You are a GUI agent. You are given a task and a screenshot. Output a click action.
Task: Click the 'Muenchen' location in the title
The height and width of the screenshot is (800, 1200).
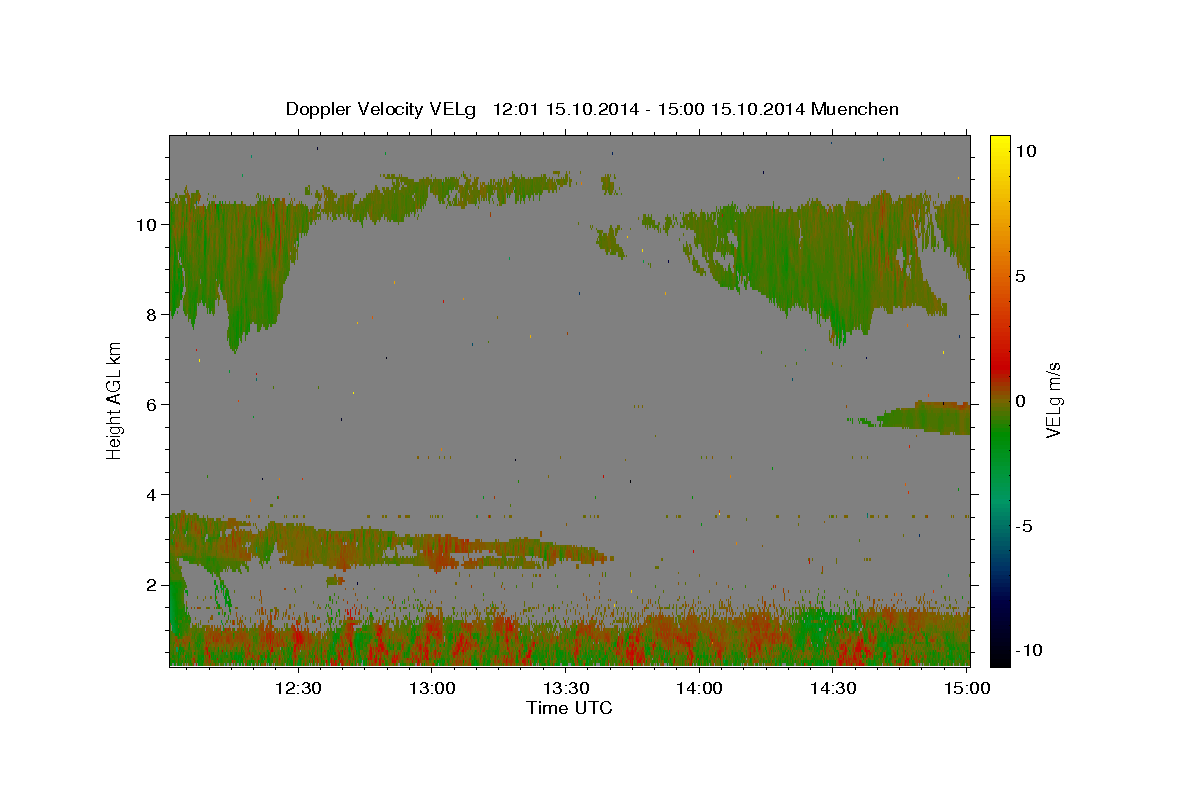pyautogui.click(x=855, y=109)
